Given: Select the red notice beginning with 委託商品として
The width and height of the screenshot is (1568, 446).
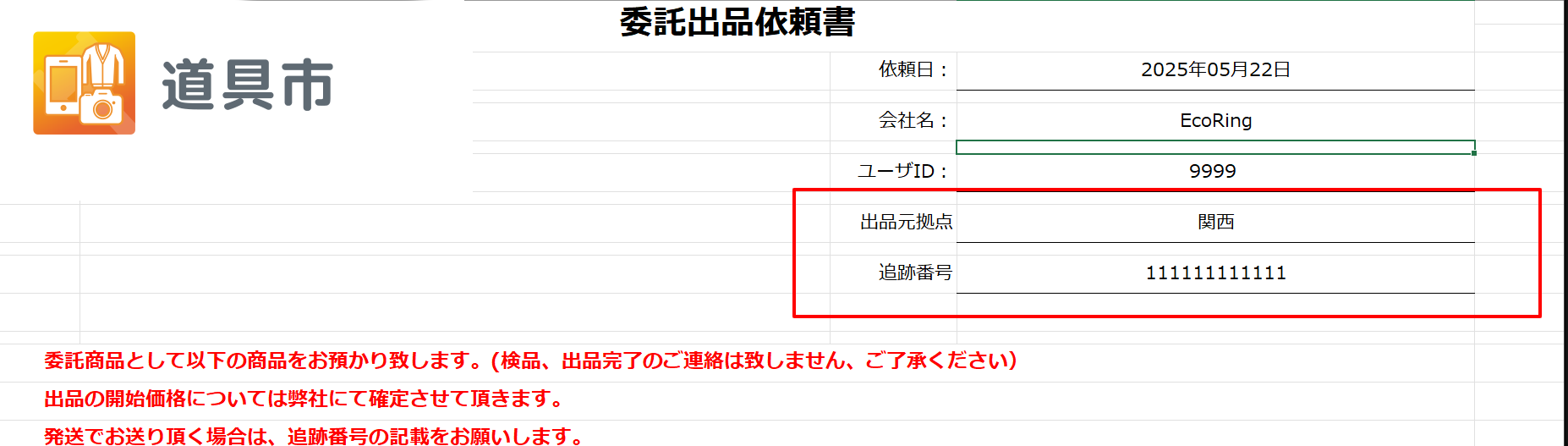Looking at the screenshot, I should [530, 361].
